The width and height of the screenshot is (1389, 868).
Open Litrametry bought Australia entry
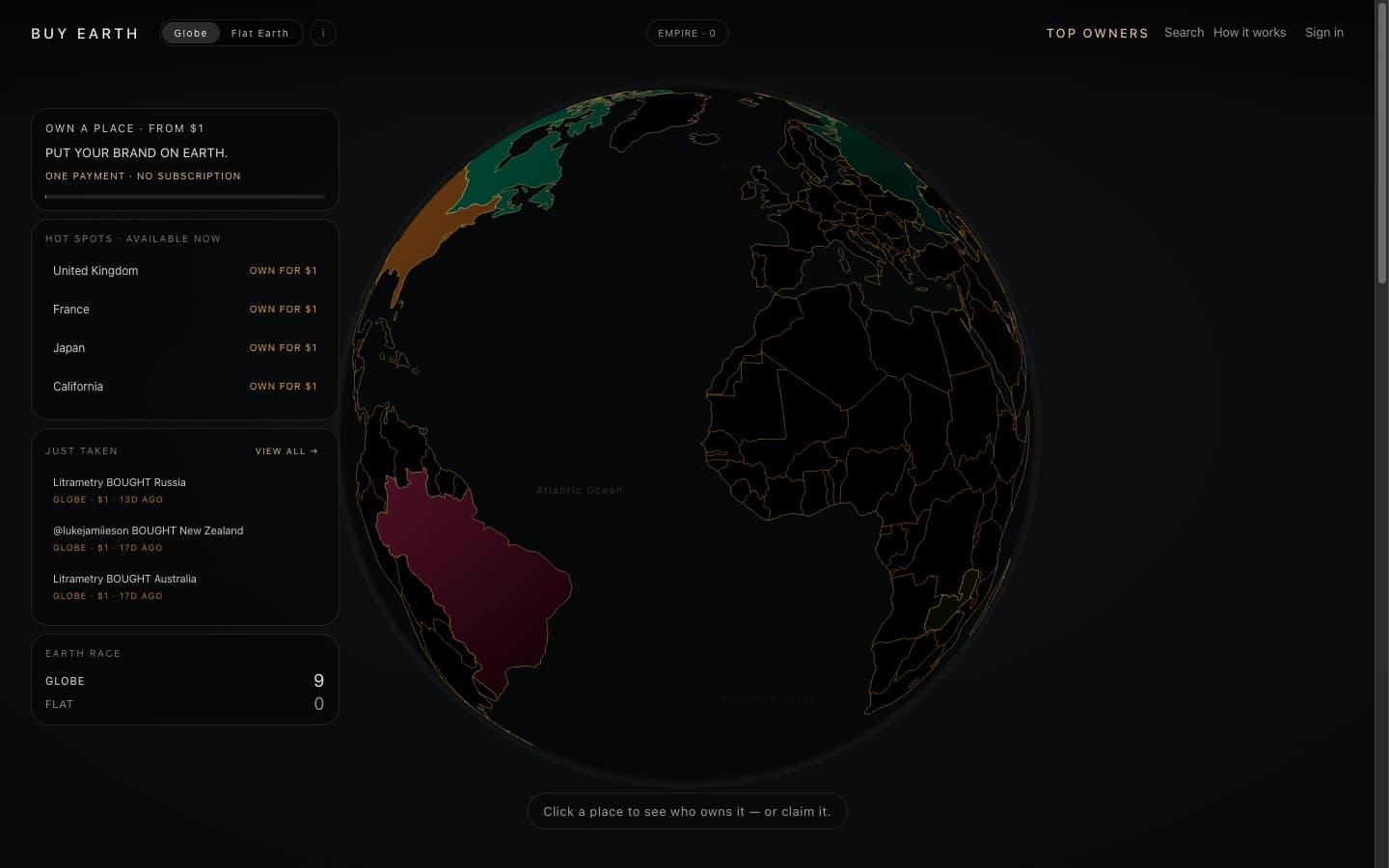click(185, 586)
